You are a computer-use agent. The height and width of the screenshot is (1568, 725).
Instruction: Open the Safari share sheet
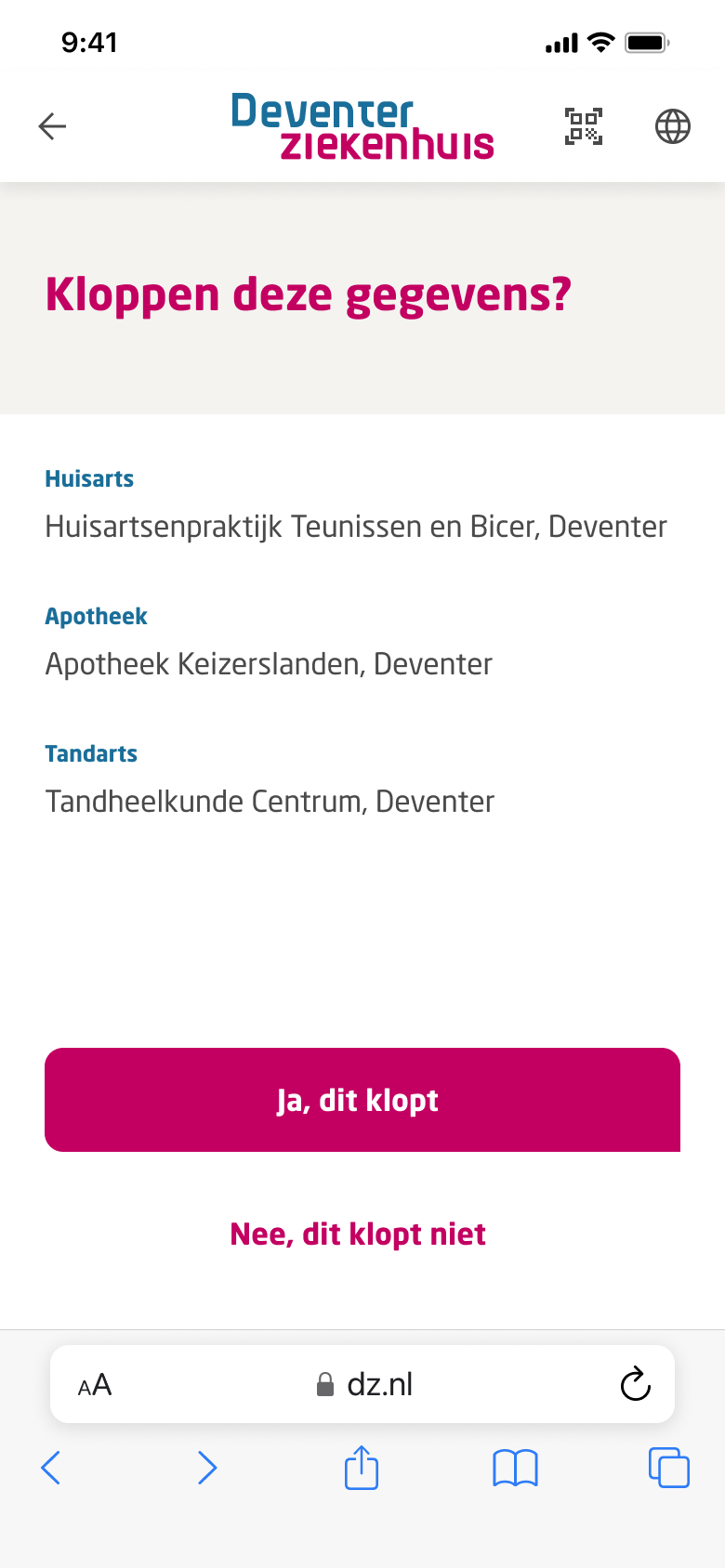[362, 1469]
